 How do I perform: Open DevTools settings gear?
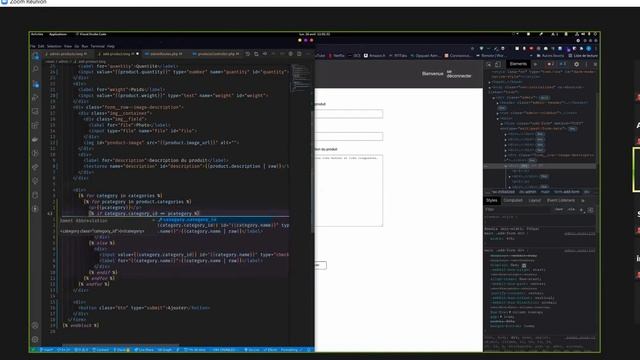point(576,64)
